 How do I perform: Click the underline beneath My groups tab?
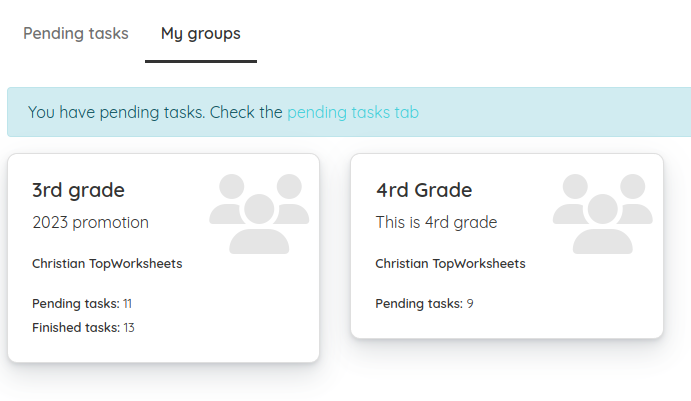[x=201, y=61]
